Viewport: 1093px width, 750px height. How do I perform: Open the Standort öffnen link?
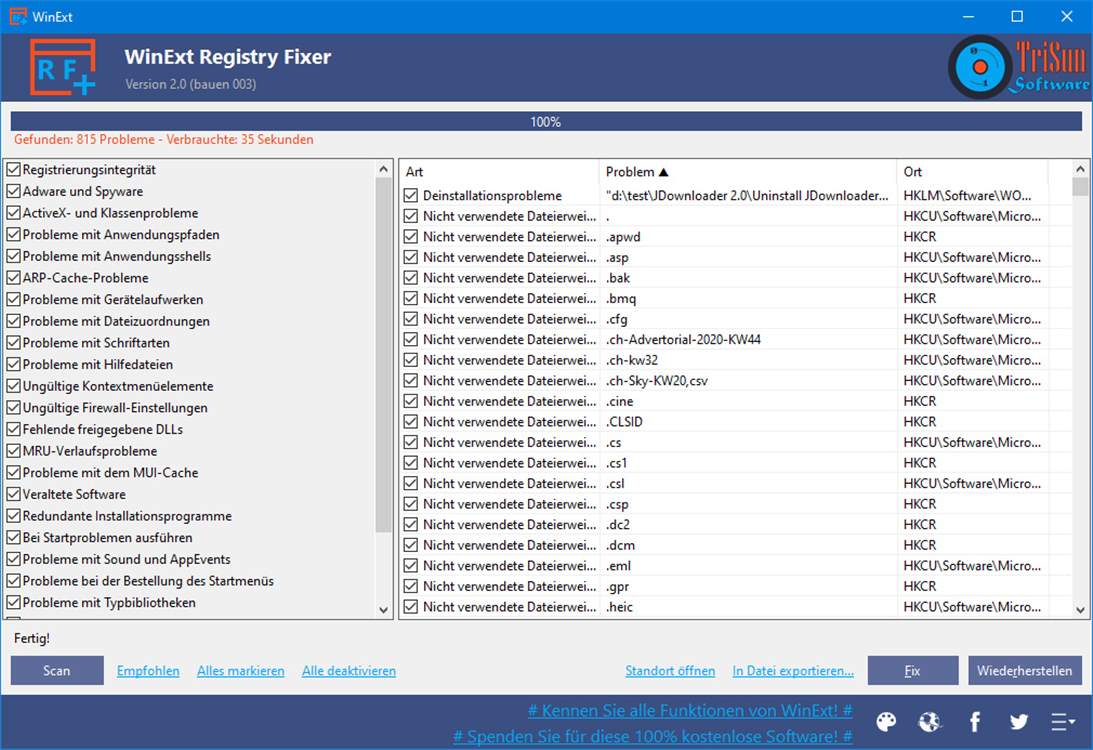click(x=670, y=671)
